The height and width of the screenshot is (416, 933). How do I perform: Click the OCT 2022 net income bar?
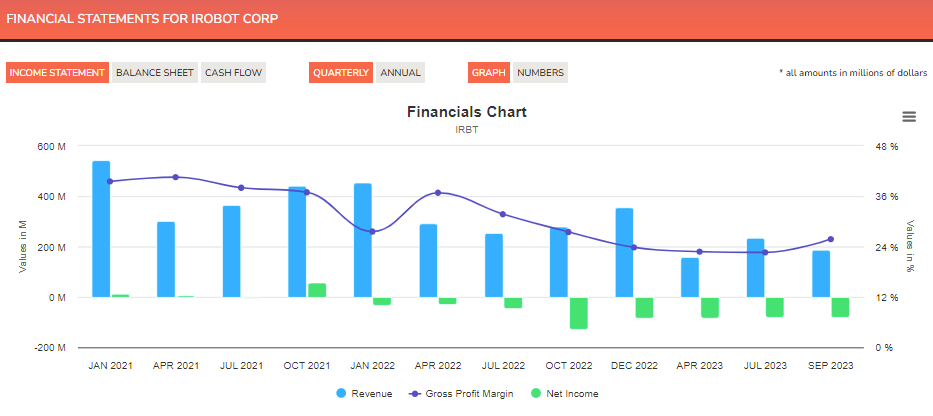579,312
